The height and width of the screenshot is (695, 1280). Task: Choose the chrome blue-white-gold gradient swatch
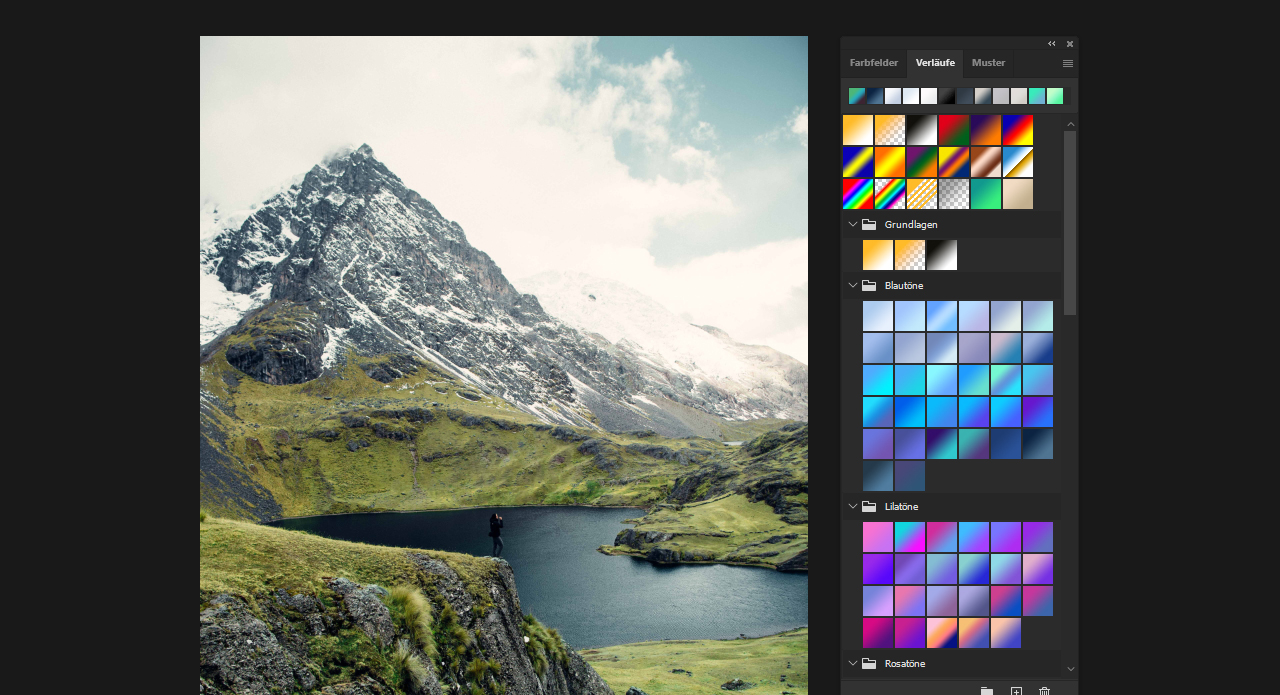tap(1018, 162)
